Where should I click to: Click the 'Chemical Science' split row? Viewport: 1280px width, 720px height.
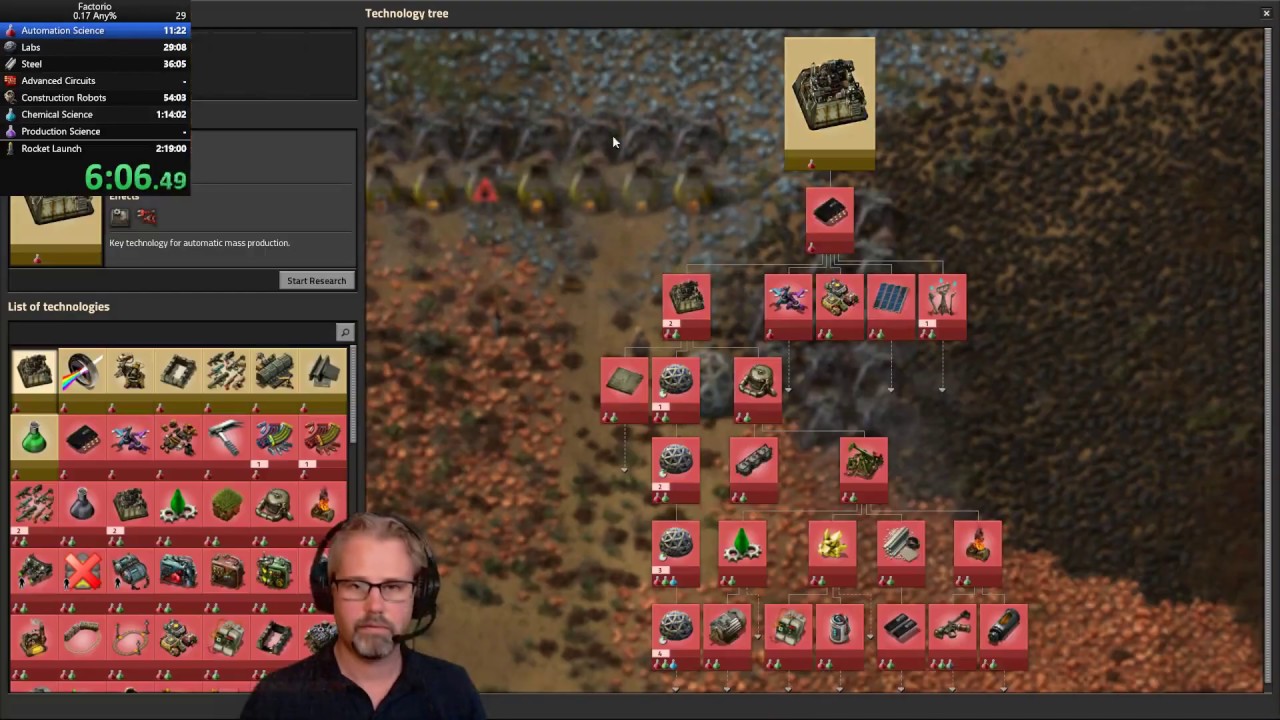coord(94,114)
